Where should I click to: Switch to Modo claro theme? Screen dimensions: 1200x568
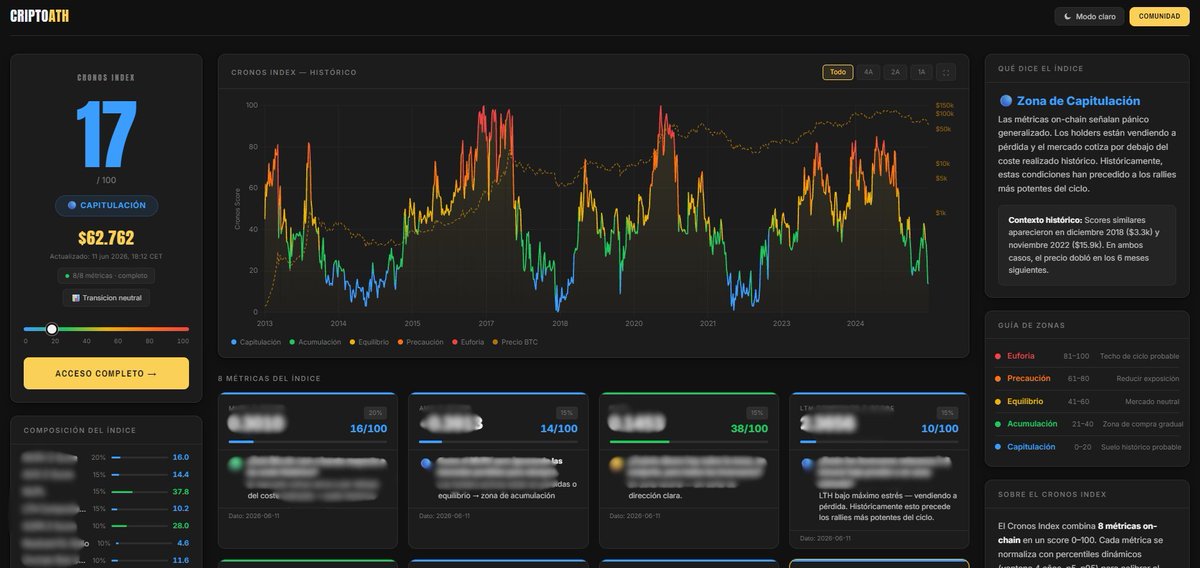[1089, 16]
